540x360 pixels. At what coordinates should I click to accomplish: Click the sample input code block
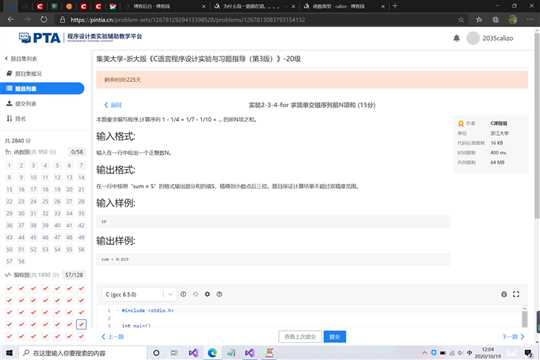pos(273,221)
